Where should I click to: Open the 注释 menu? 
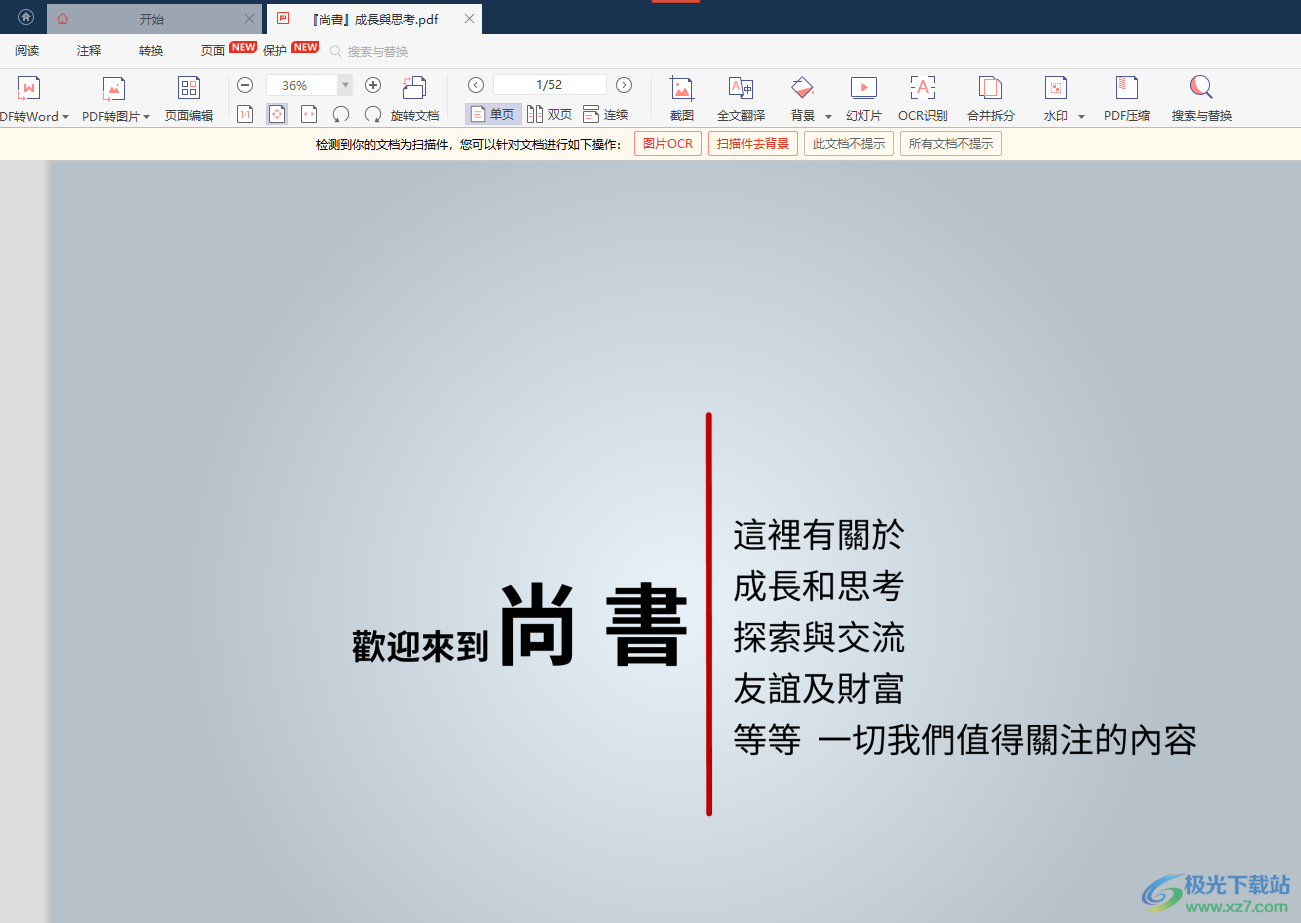coord(89,51)
